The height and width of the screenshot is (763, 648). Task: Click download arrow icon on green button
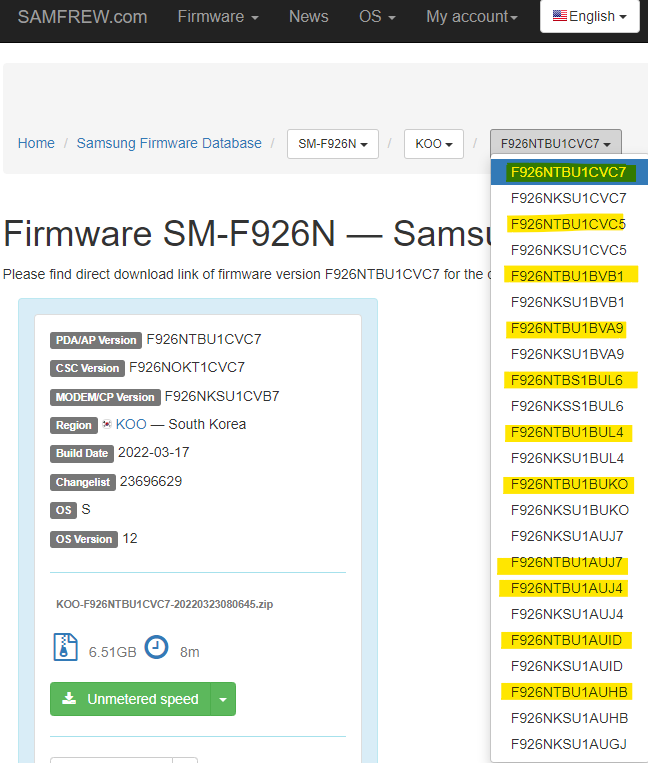tap(70, 699)
